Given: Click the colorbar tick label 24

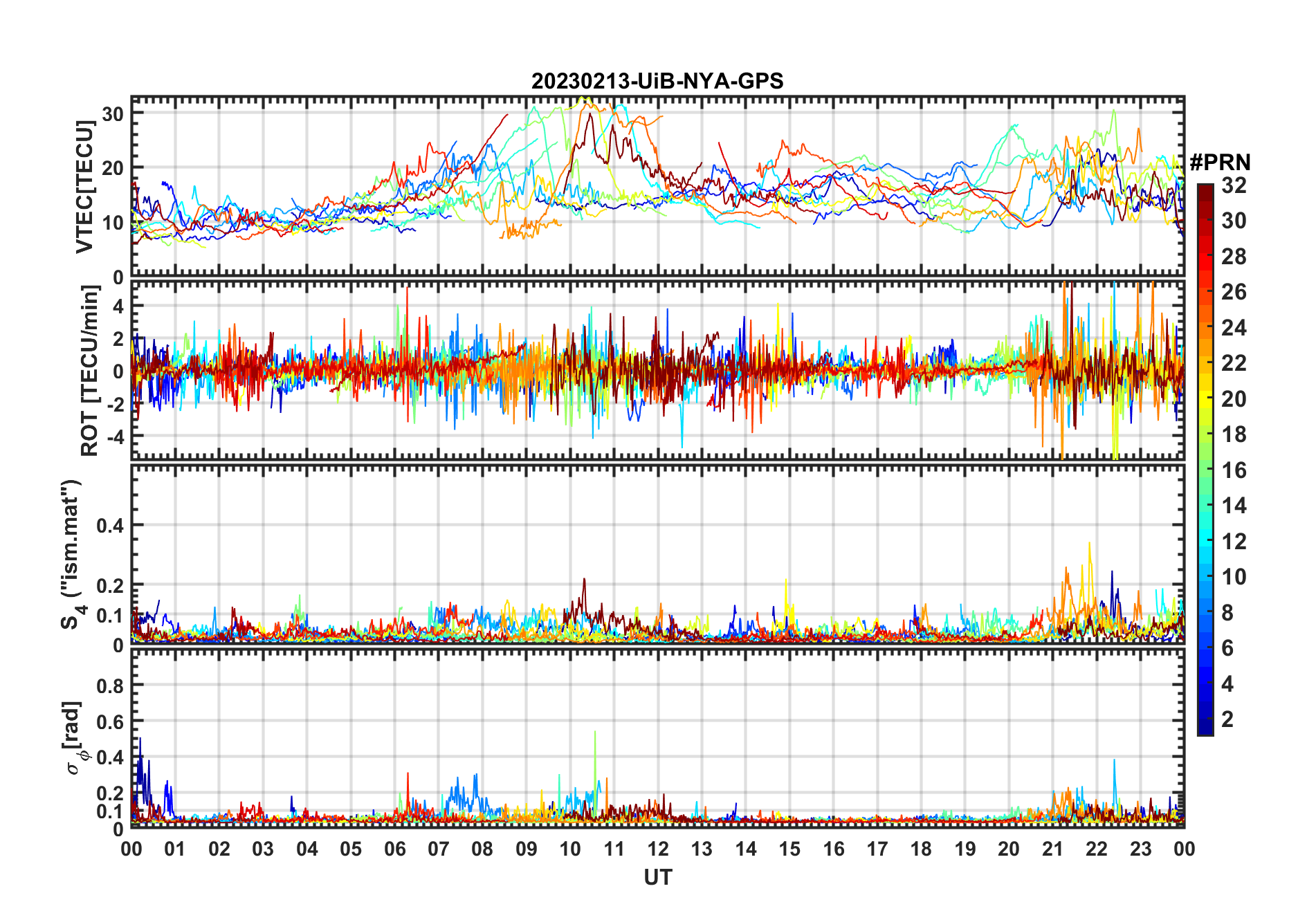Looking at the screenshot, I should [1233, 328].
